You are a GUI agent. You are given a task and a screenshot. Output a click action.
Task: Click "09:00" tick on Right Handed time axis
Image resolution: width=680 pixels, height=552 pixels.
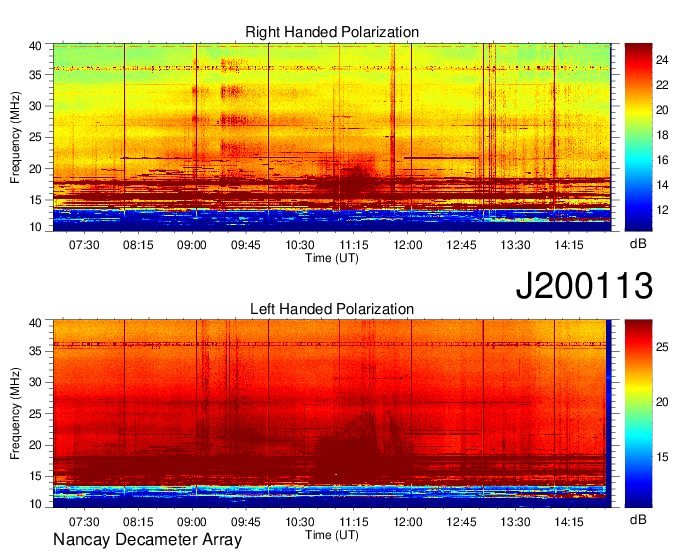pos(192,245)
